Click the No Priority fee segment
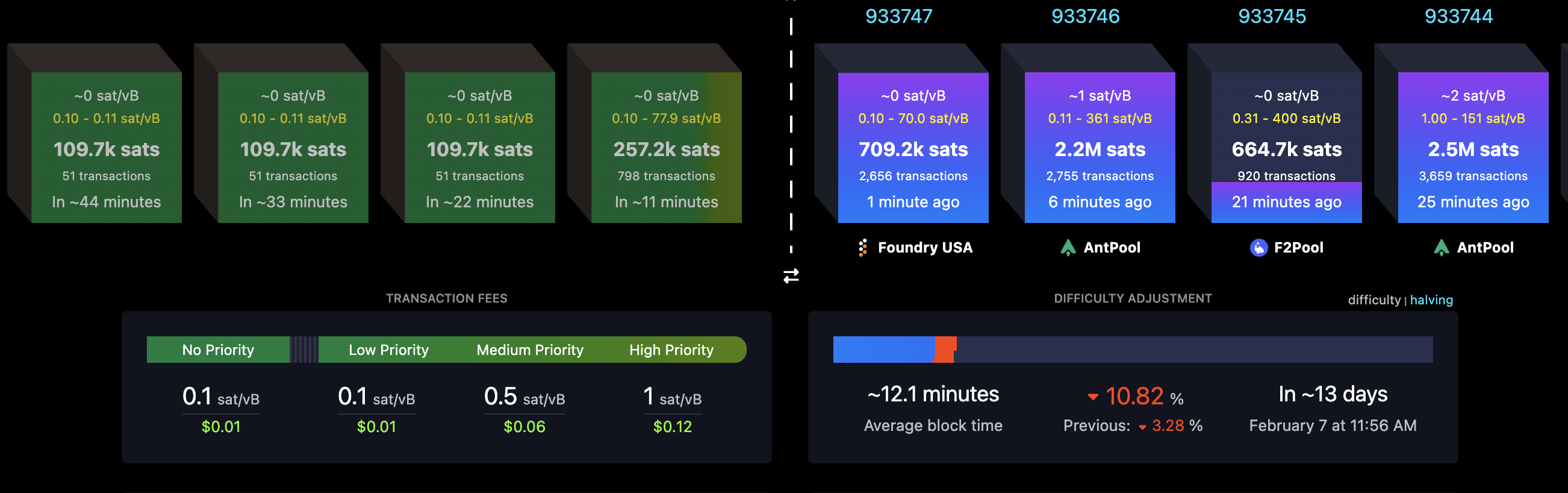Image resolution: width=1568 pixels, height=493 pixels. click(x=218, y=350)
